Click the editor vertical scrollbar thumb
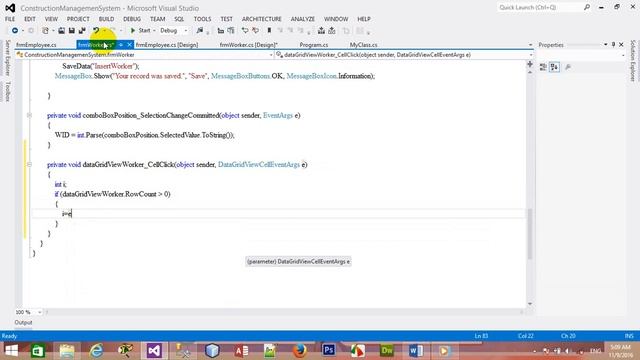 530,234
